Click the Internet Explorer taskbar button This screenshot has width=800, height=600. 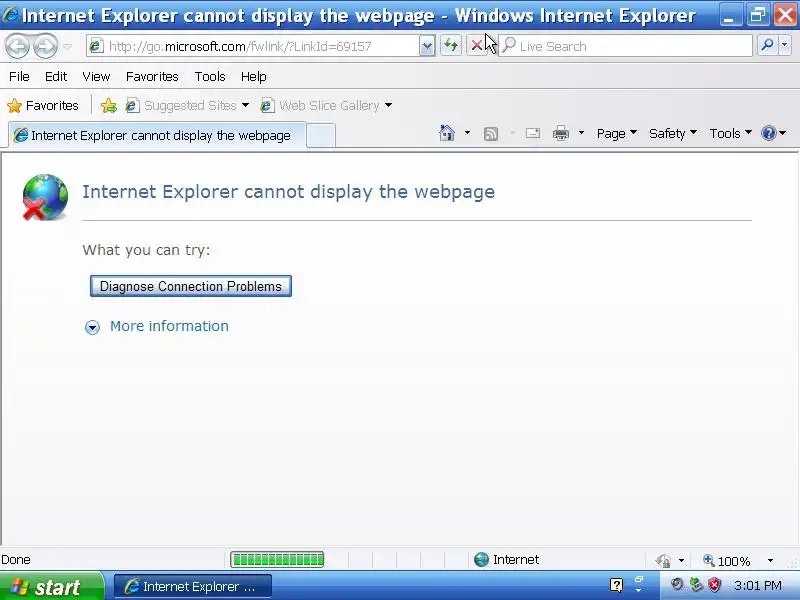click(x=192, y=587)
